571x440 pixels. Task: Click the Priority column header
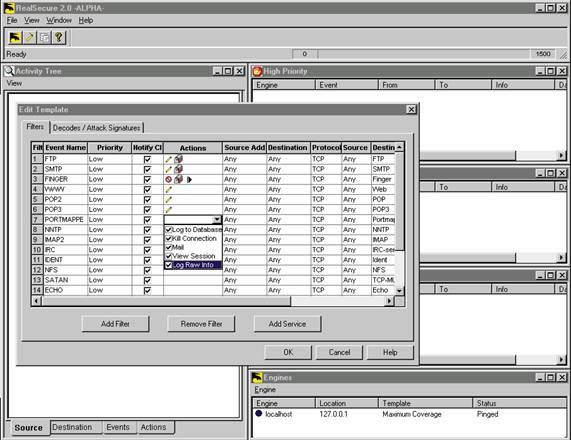[x=110, y=148]
